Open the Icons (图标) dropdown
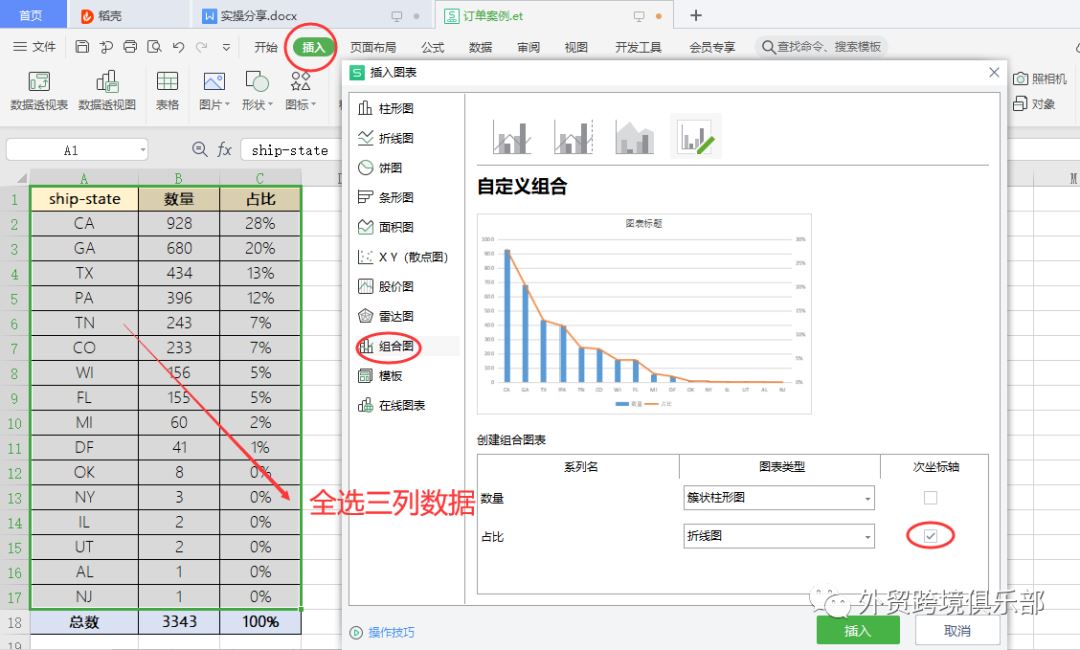Viewport: 1080px width, 650px height. [300, 90]
